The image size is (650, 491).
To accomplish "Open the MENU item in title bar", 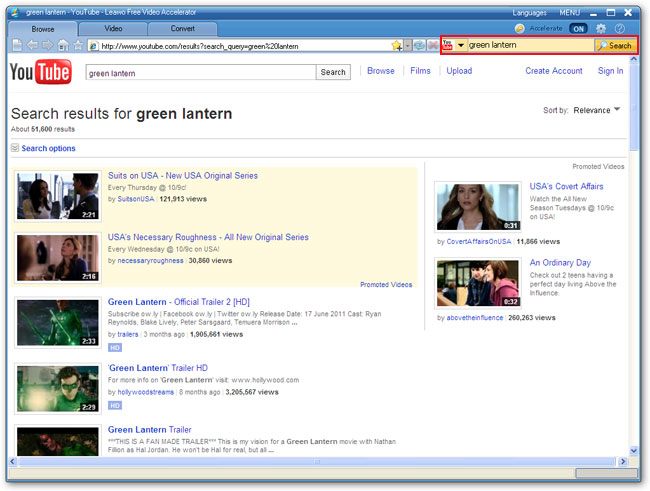I will tap(570, 13).
